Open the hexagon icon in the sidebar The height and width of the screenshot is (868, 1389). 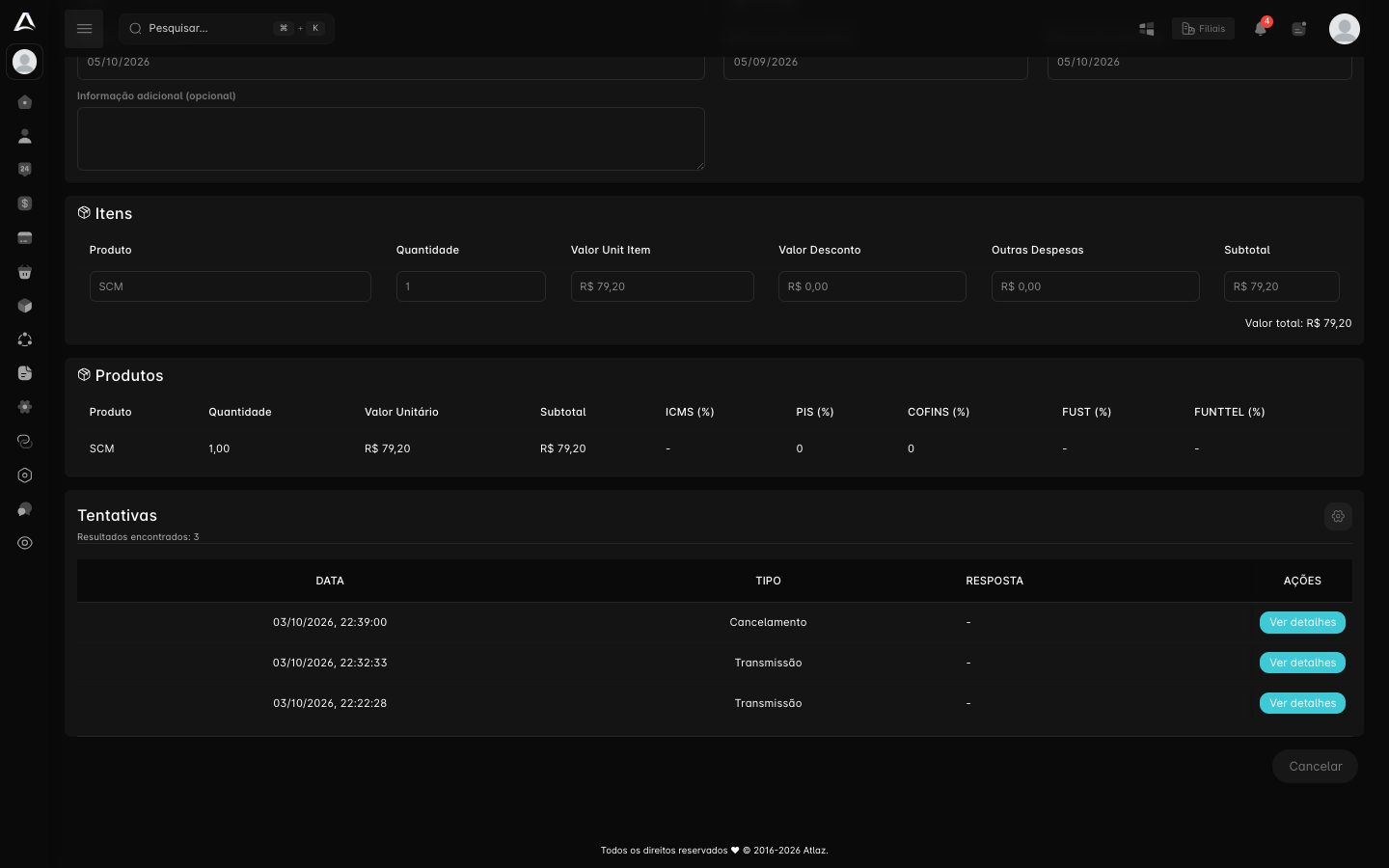[25, 475]
